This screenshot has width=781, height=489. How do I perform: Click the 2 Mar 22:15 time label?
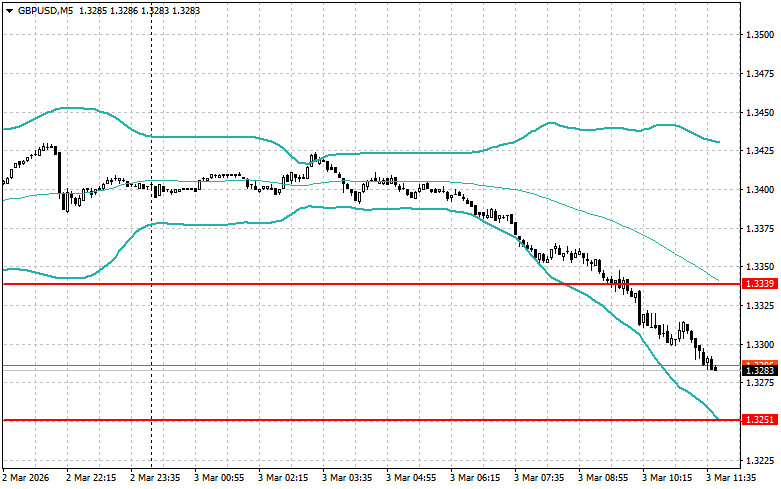click(91, 478)
